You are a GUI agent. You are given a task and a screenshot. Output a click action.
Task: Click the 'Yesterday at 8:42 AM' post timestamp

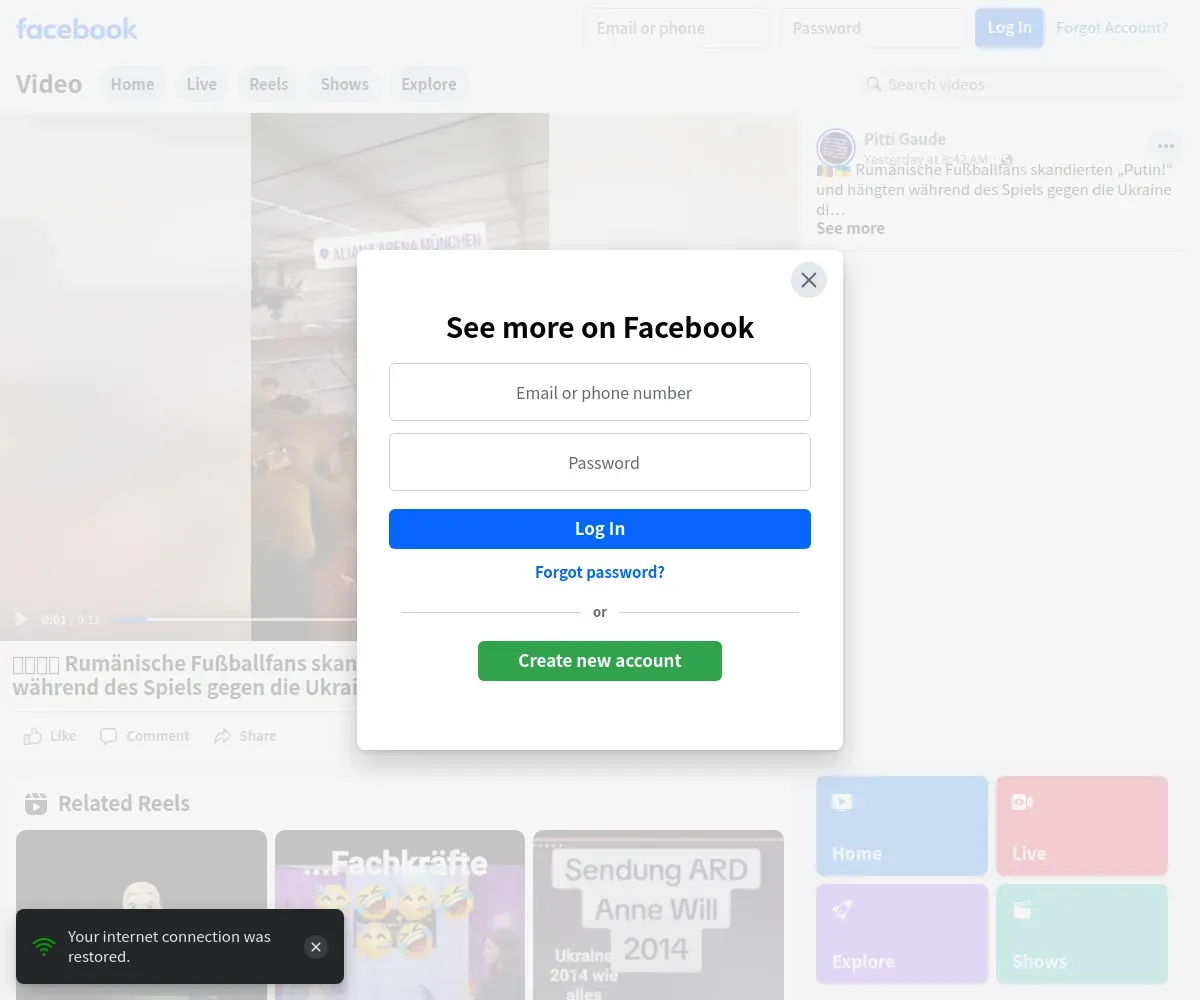click(x=926, y=159)
